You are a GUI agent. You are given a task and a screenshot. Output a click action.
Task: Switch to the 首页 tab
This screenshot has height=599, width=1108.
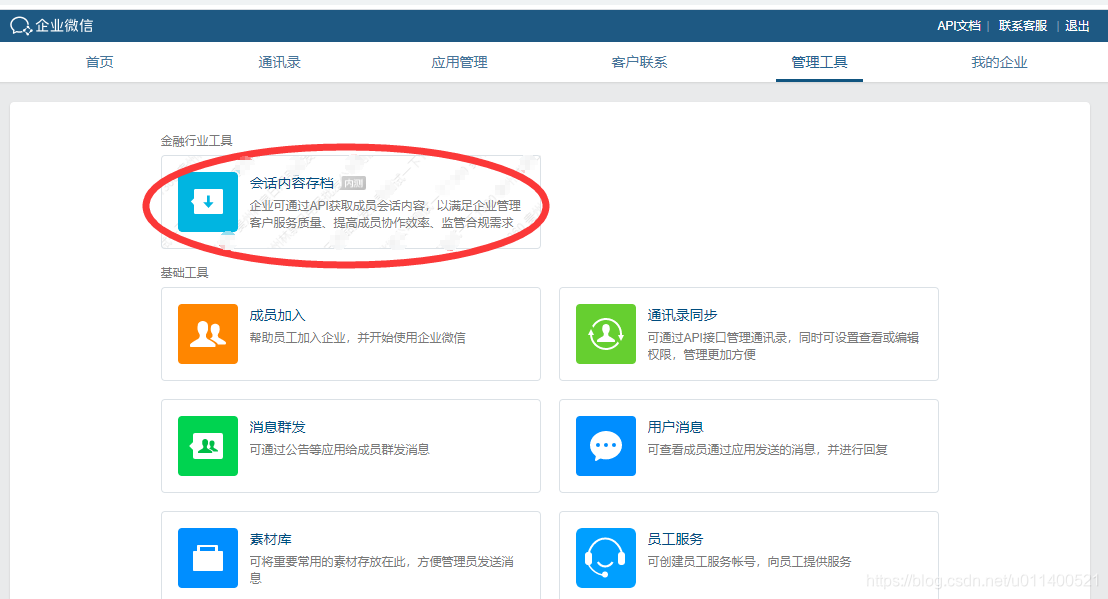100,62
